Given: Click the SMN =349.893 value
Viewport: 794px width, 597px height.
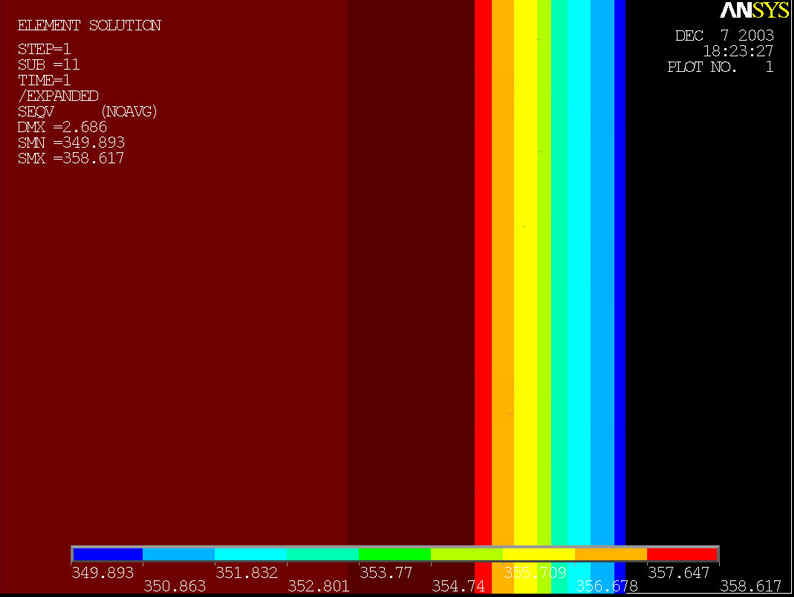Looking at the screenshot, I should click(x=71, y=143).
